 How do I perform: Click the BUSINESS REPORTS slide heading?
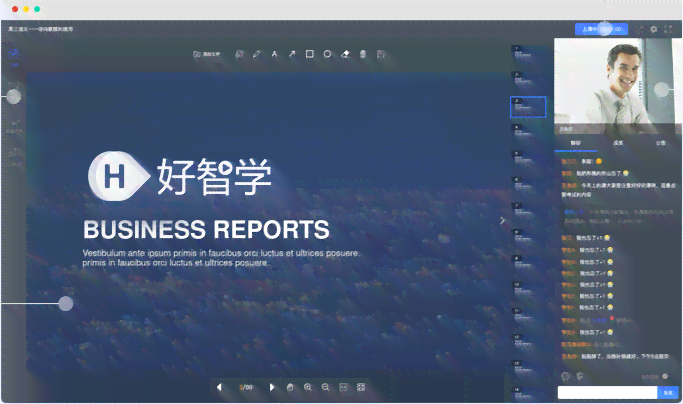coord(206,230)
